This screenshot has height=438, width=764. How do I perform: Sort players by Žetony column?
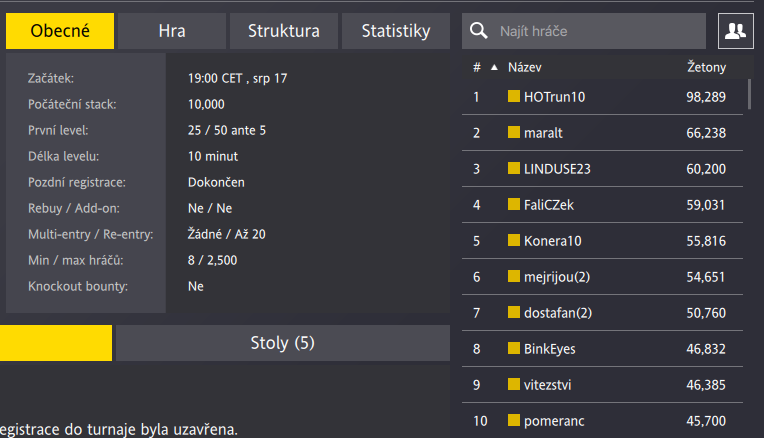click(706, 67)
